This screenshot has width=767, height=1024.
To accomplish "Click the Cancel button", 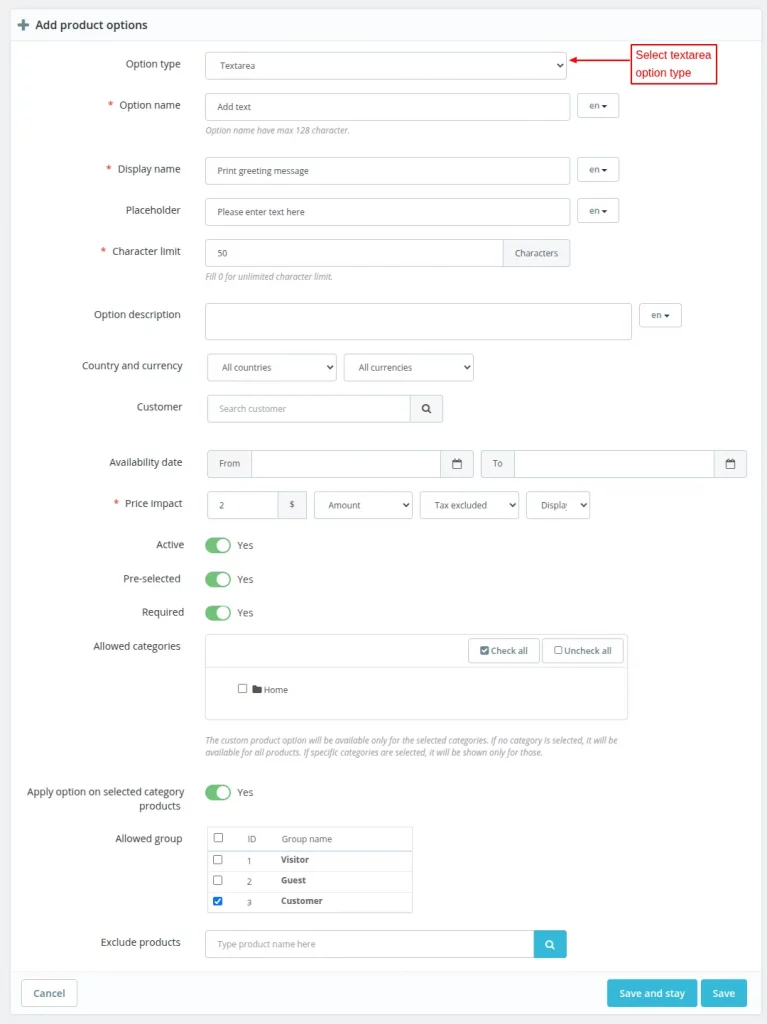I will [49, 993].
